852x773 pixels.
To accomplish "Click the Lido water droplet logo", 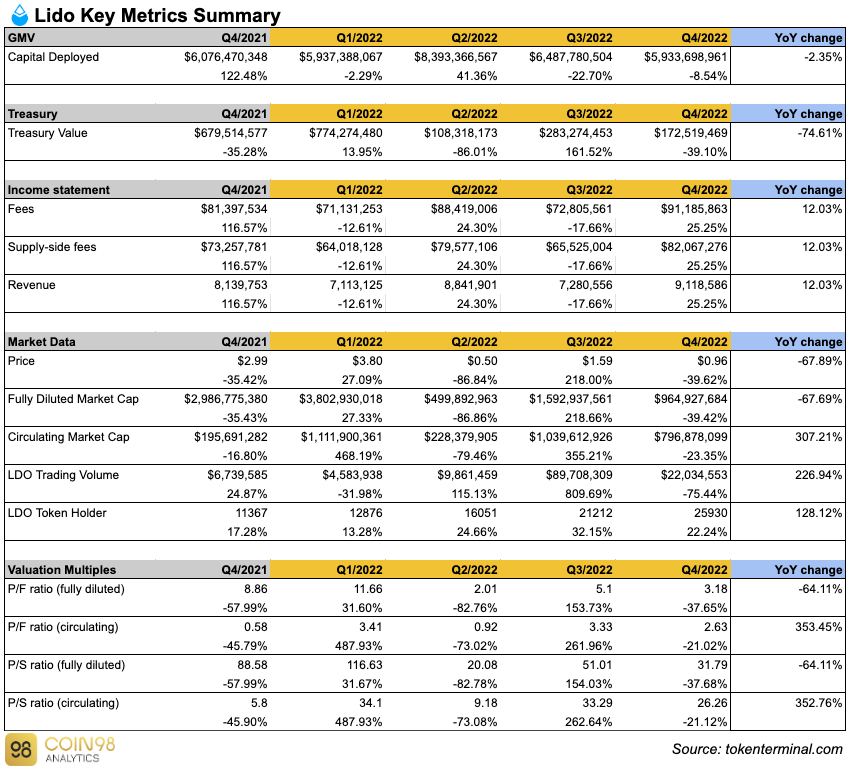I will (16, 15).
